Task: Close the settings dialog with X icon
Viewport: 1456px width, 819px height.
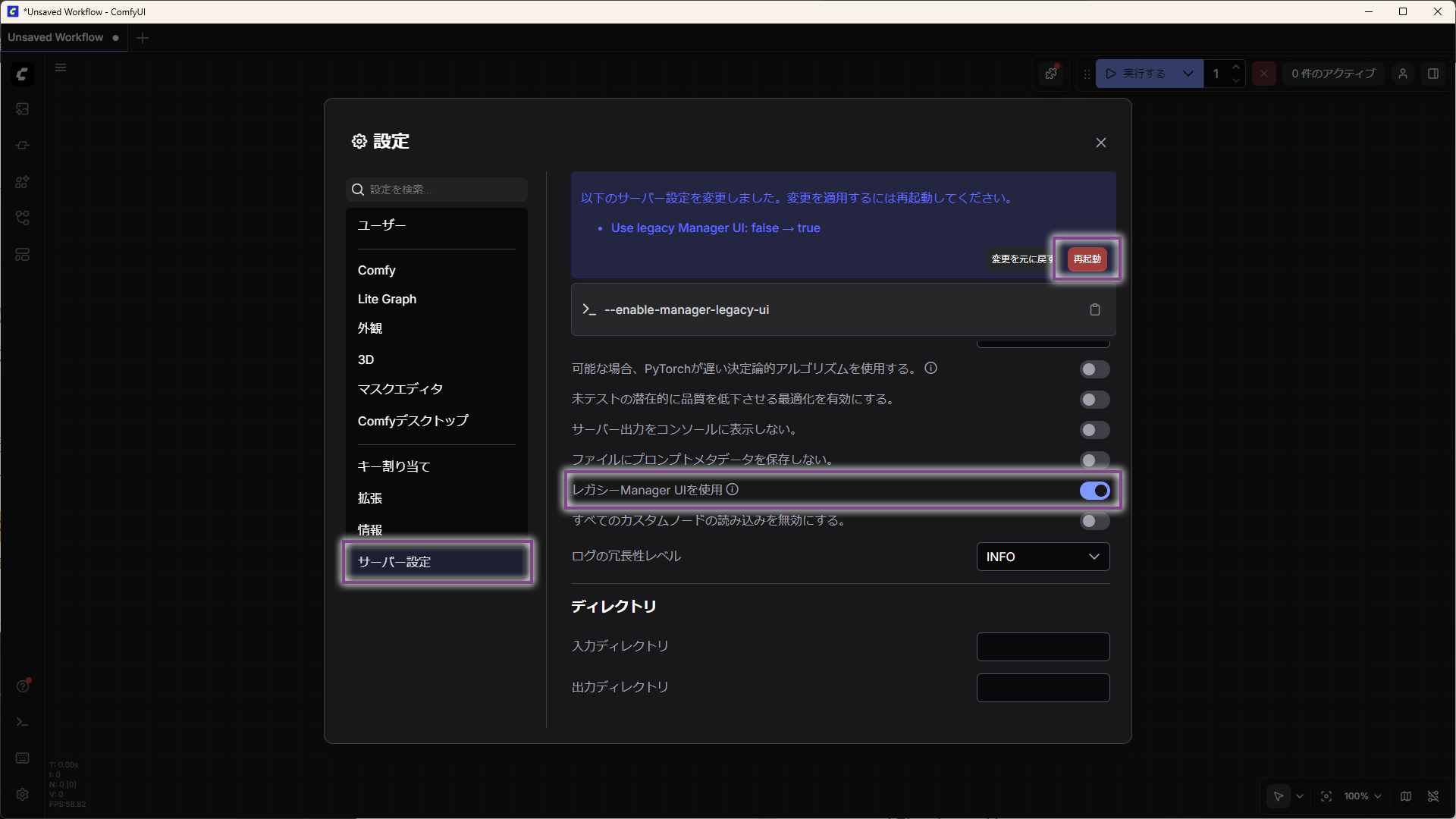Action: click(x=1100, y=143)
